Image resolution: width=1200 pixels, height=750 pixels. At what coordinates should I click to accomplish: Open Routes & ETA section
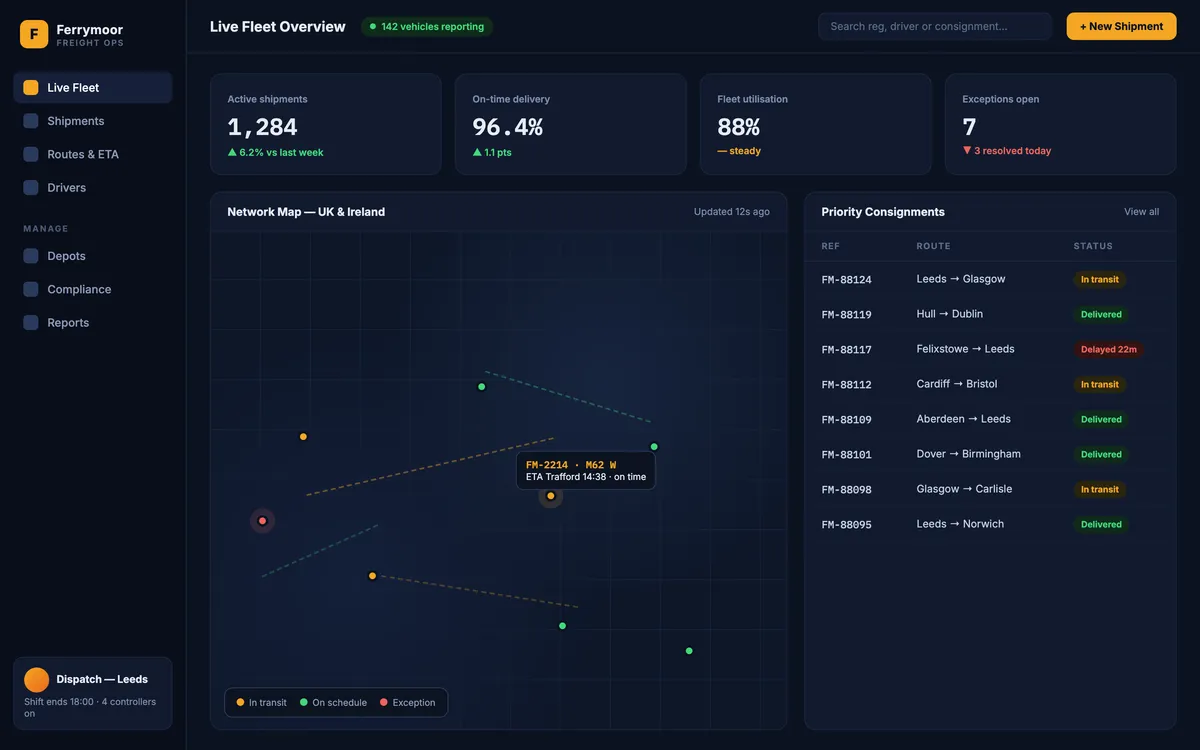93,154
